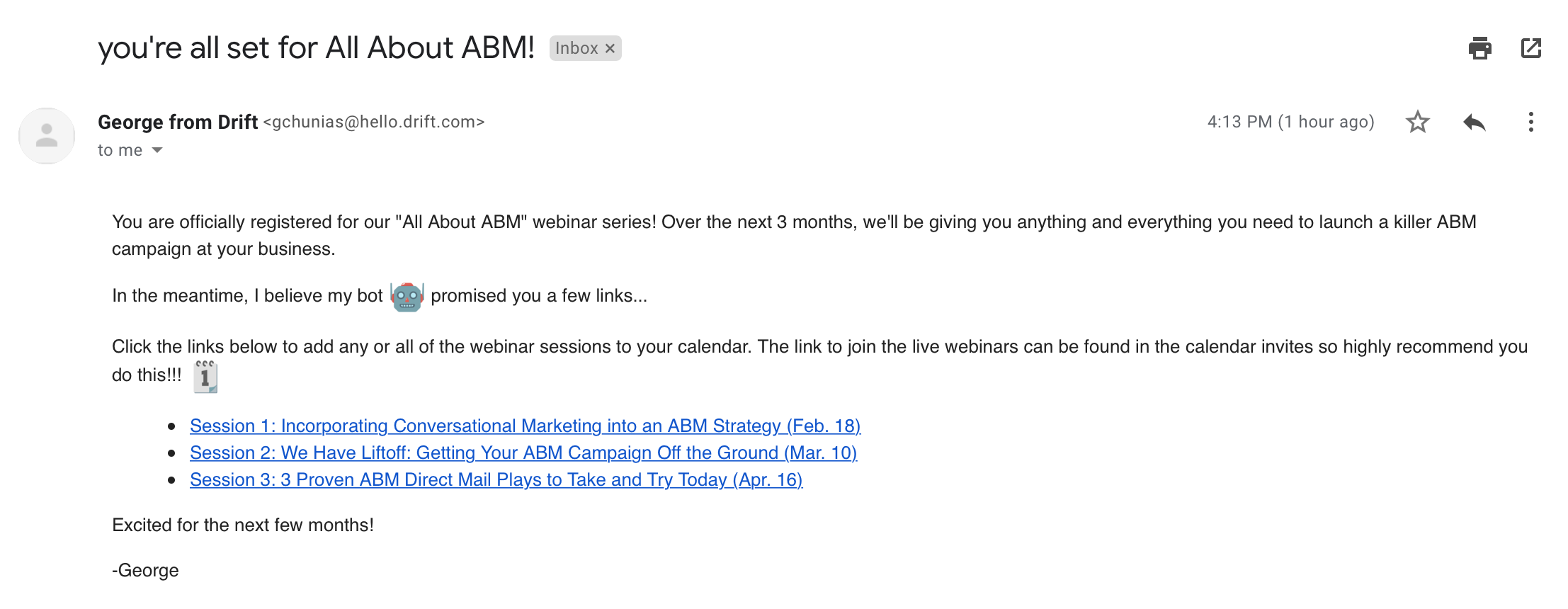
Task: Click the sender name George from Drift
Action: click(x=178, y=122)
